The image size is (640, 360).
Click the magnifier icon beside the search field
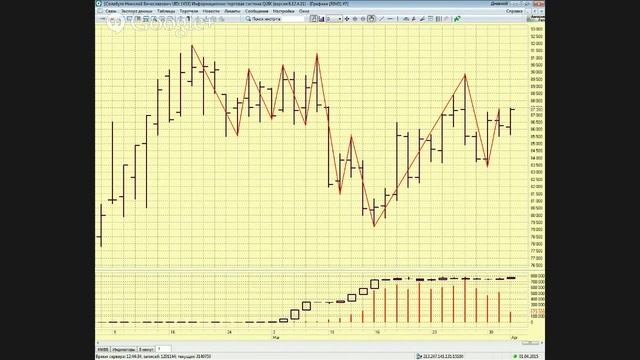[248, 19]
